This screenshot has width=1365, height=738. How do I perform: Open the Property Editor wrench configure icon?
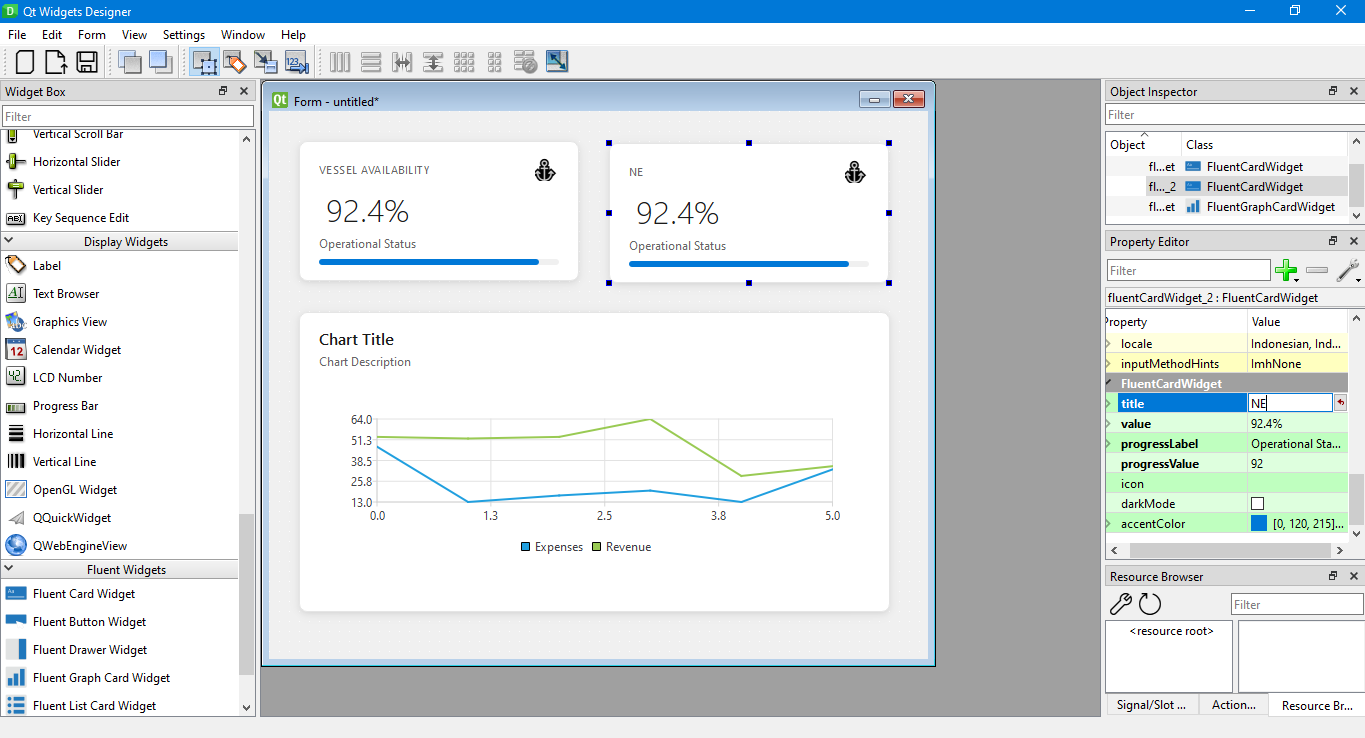point(1348,270)
